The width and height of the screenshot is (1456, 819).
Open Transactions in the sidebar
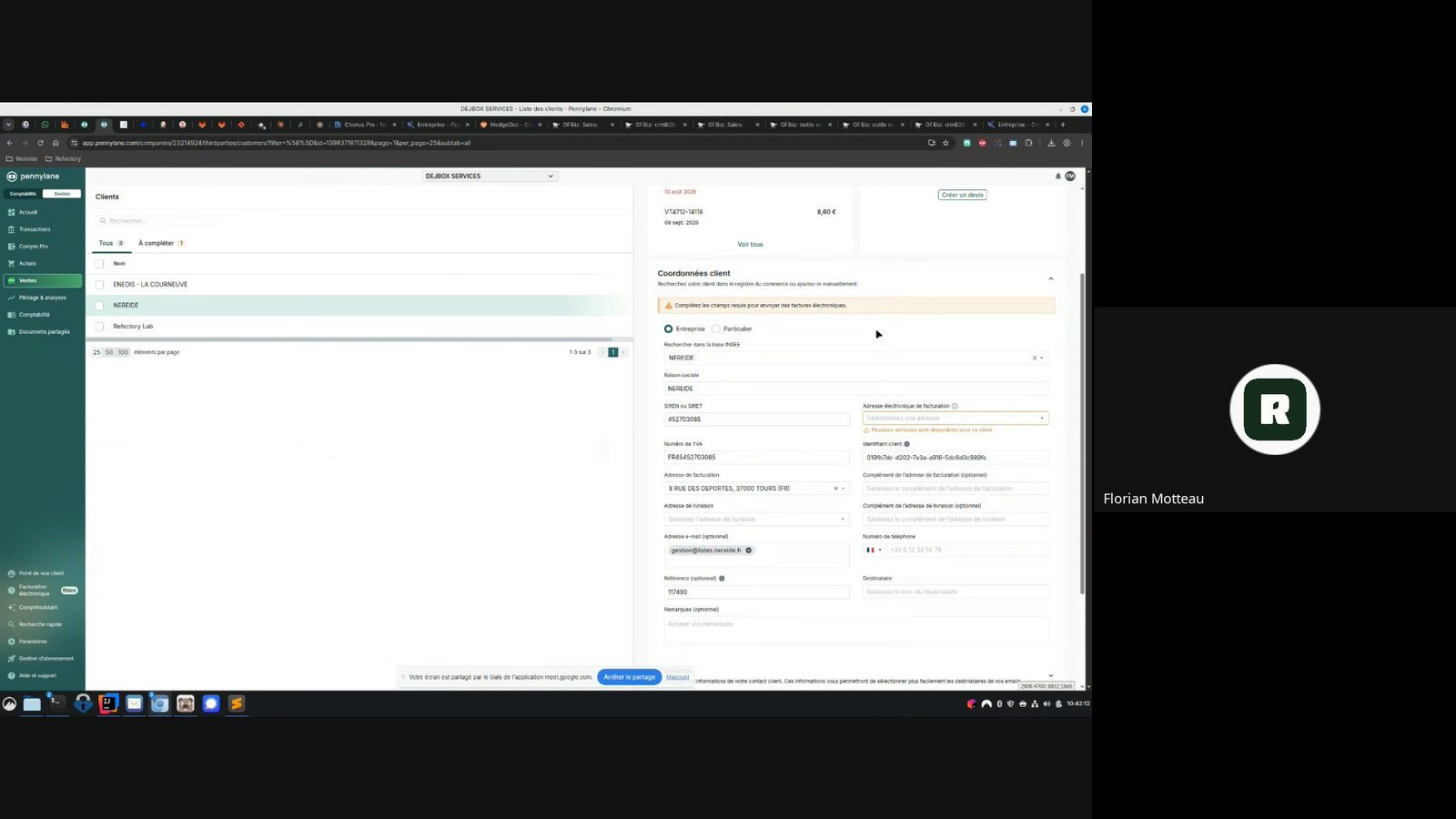(x=34, y=229)
